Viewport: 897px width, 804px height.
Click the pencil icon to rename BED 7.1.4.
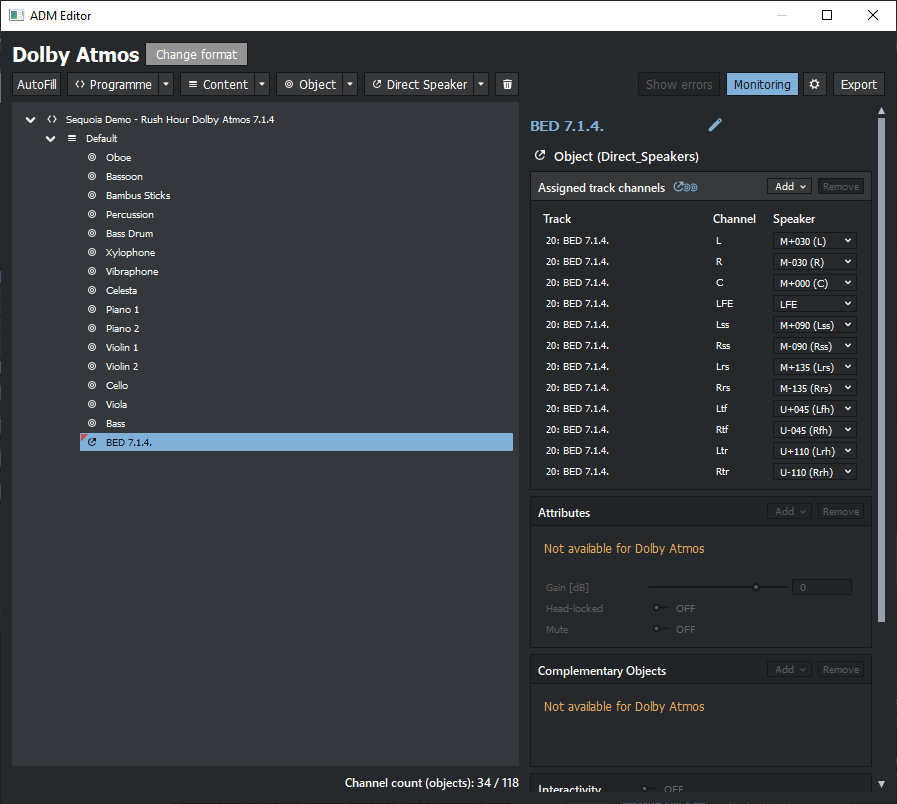714,125
